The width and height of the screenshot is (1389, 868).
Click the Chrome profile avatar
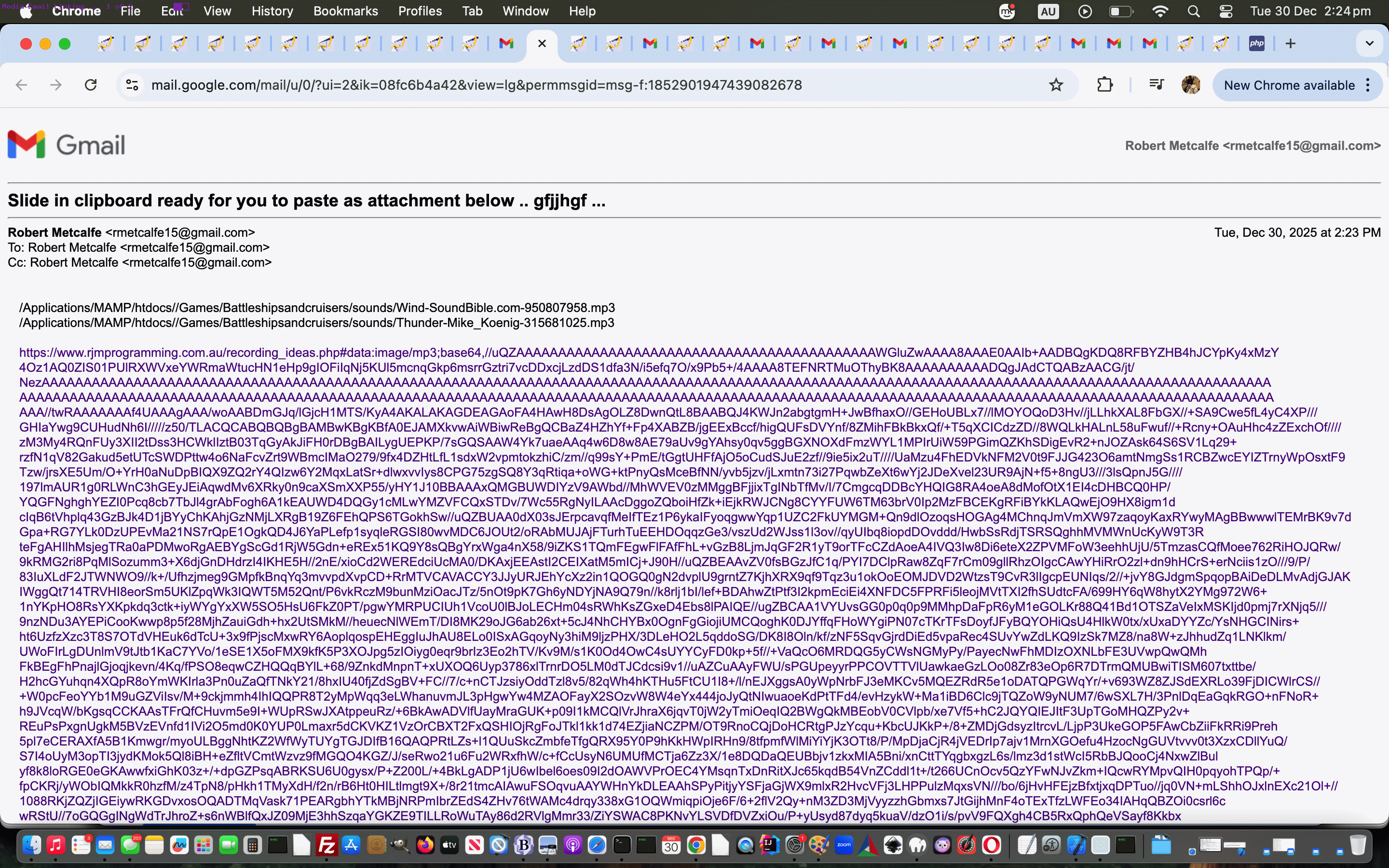pyautogui.click(x=1191, y=85)
